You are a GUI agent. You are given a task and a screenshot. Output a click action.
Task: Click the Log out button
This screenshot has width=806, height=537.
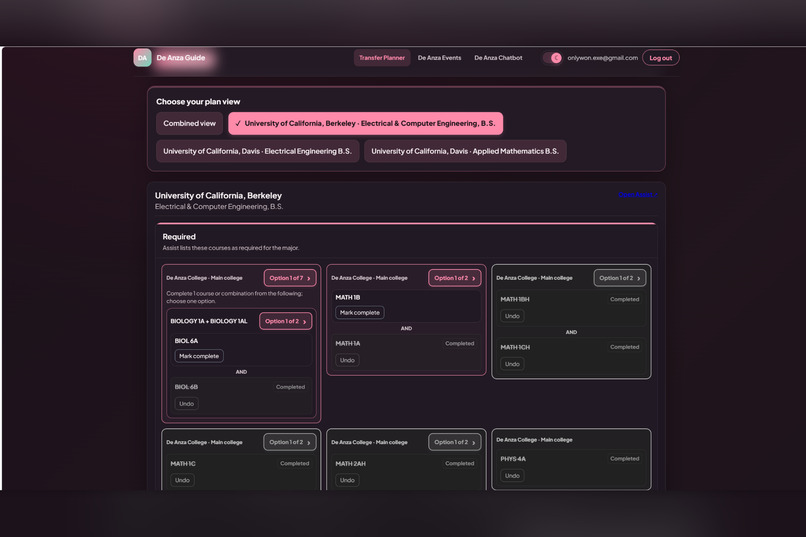[x=661, y=58]
